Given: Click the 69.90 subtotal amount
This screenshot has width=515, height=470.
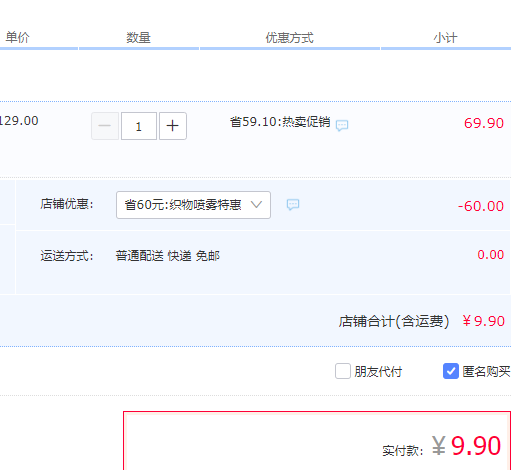Looking at the screenshot, I should pyautogui.click(x=484, y=123).
